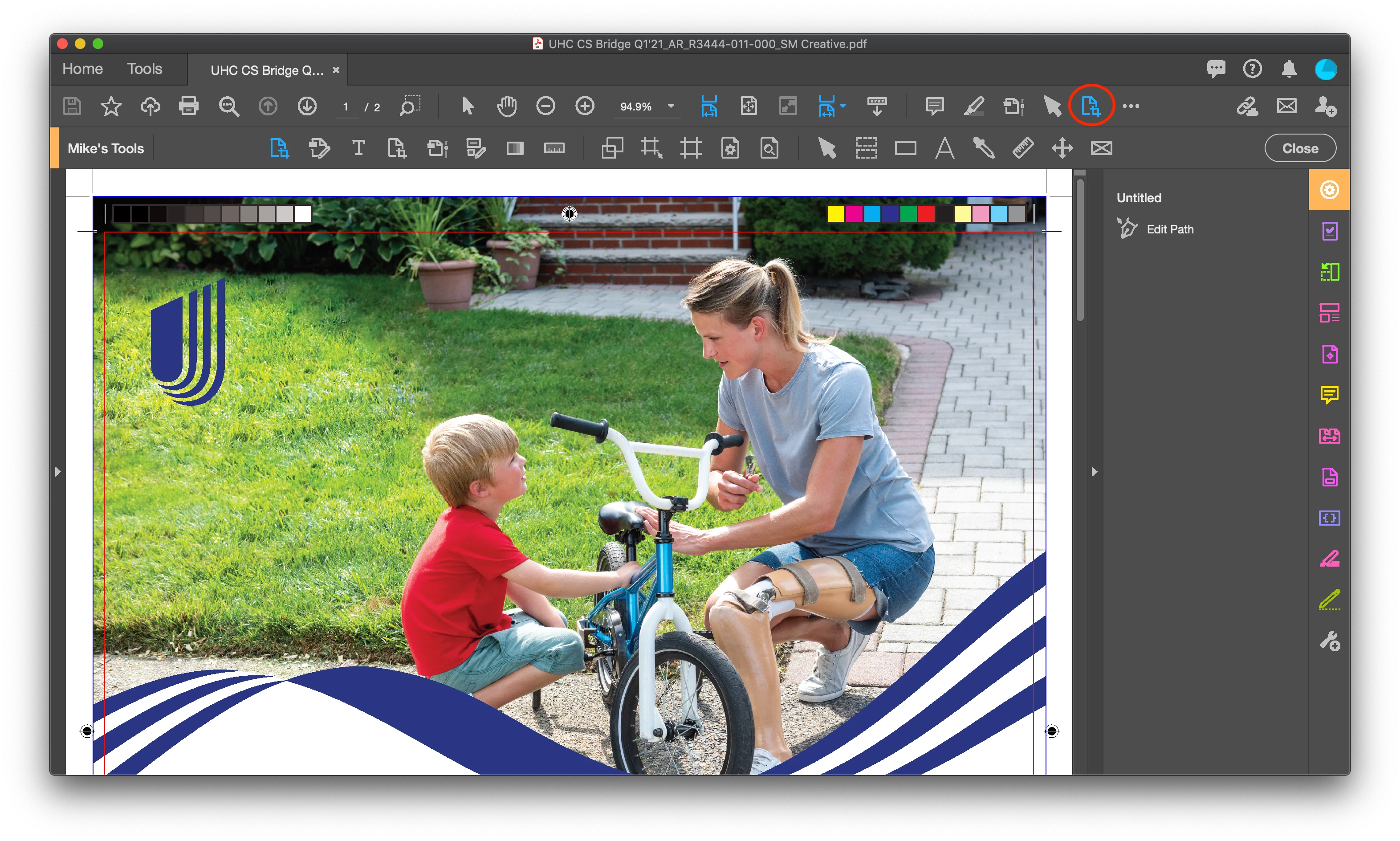Choose the Add Text 'T' tool

358,148
